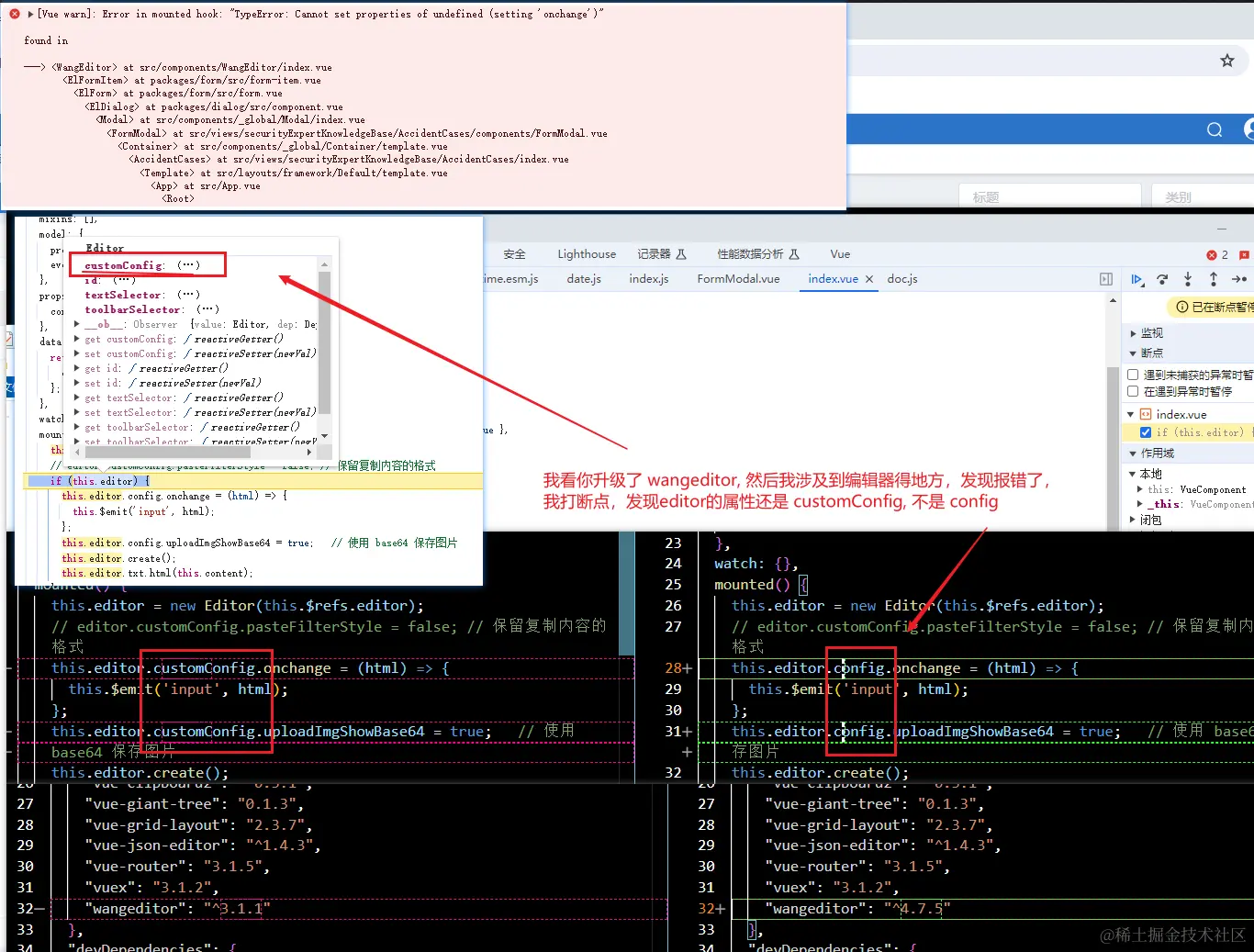
Task: Expand 'set customConfig' reactiveSetter row
Action: coord(77,353)
